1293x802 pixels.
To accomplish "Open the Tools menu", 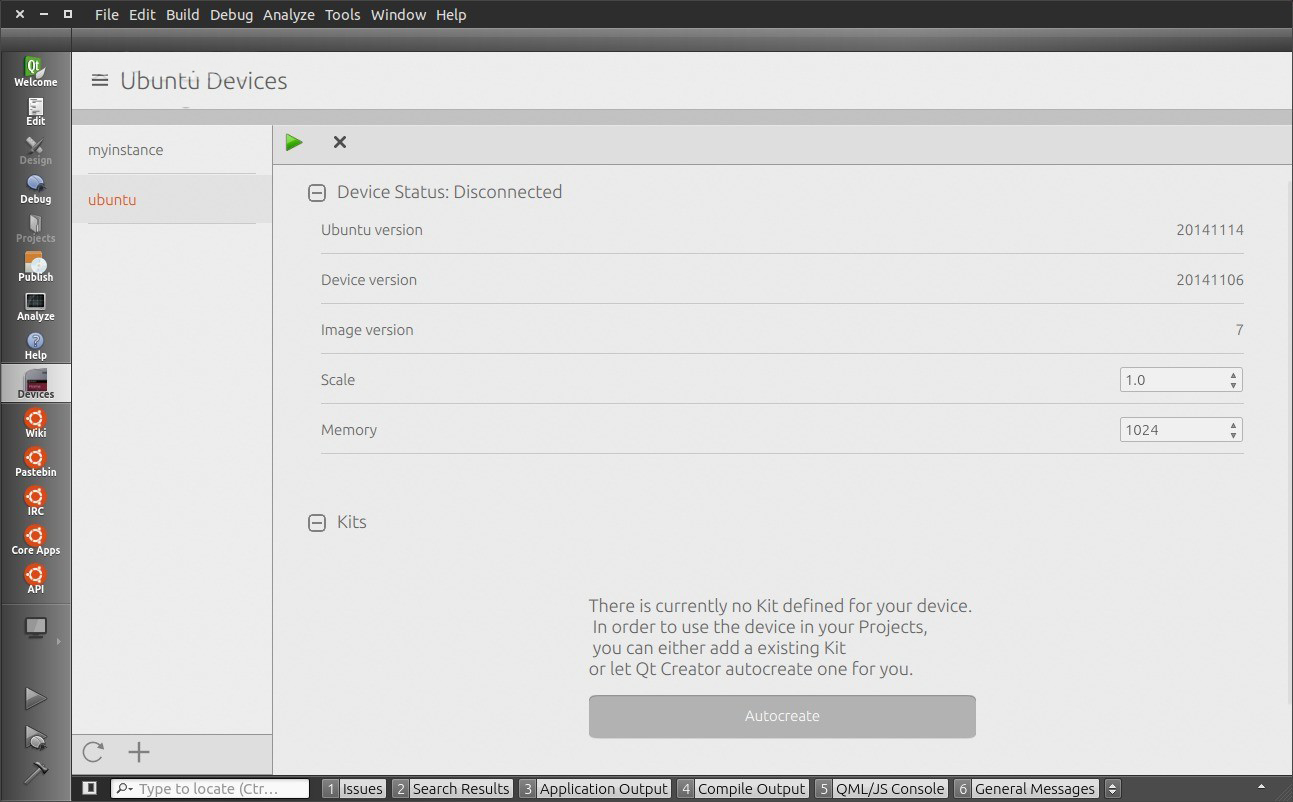I will tap(342, 15).
